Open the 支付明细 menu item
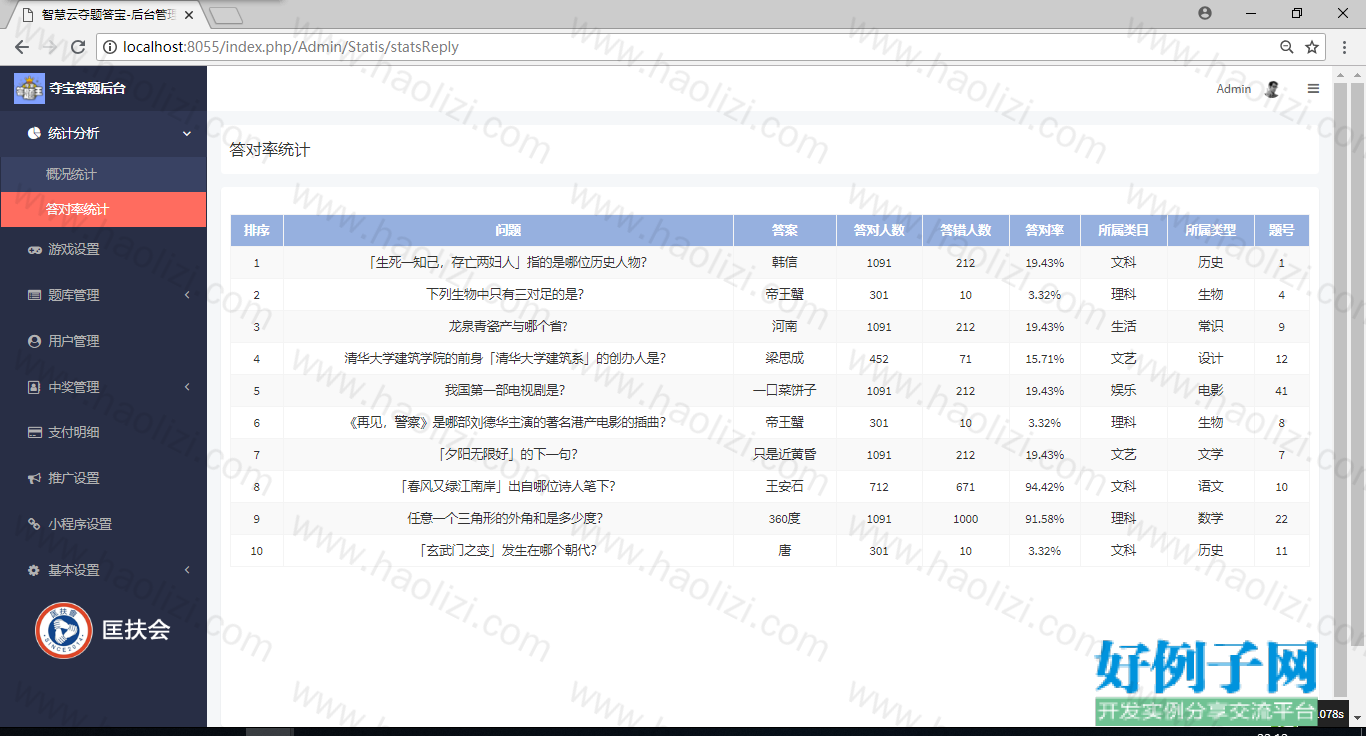This screenshot has width=1366, height=736. click(103, 433)
